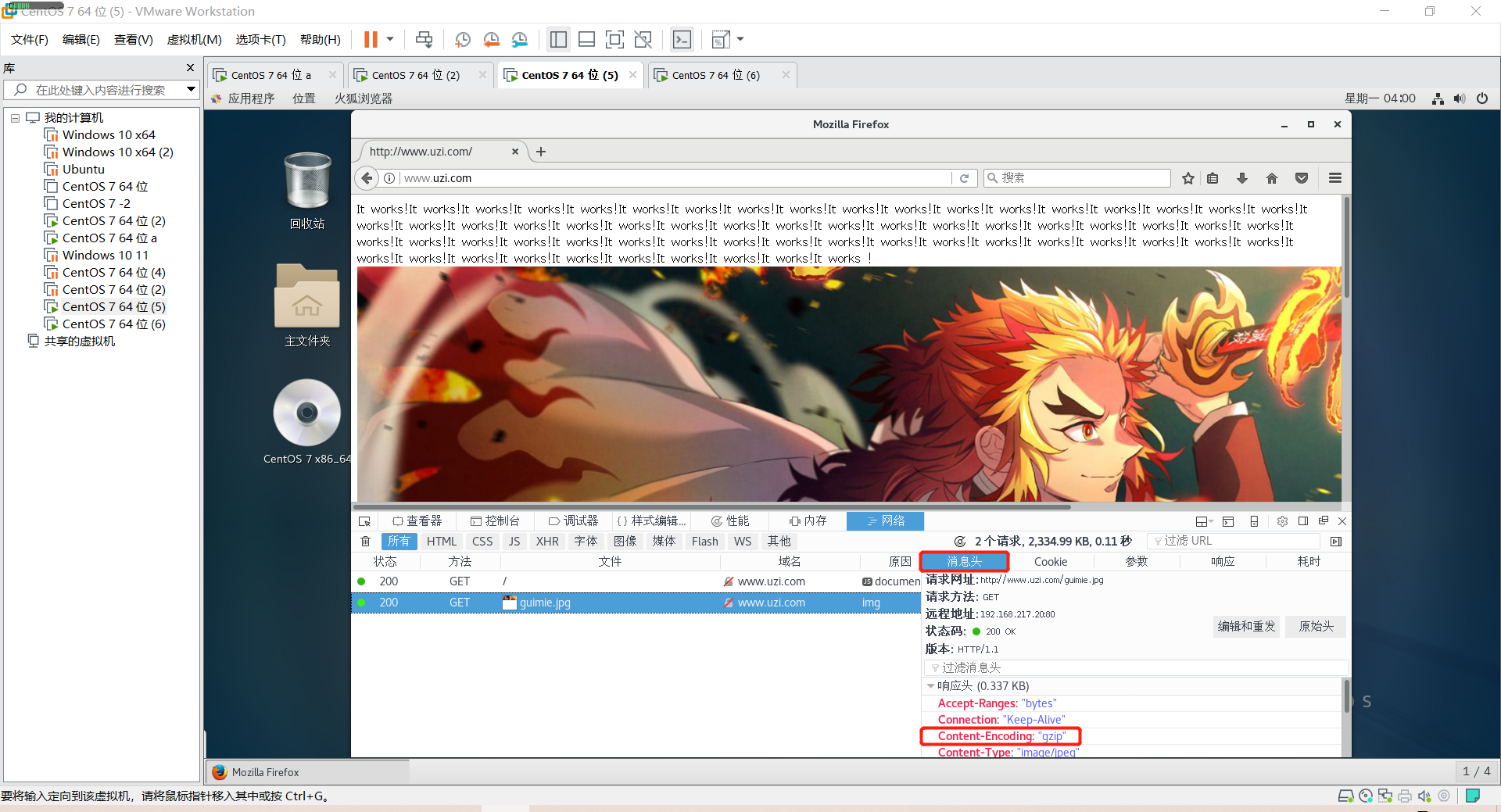
Task: Open the 帮助(H) menu
Action: click(x=321, y=39)
